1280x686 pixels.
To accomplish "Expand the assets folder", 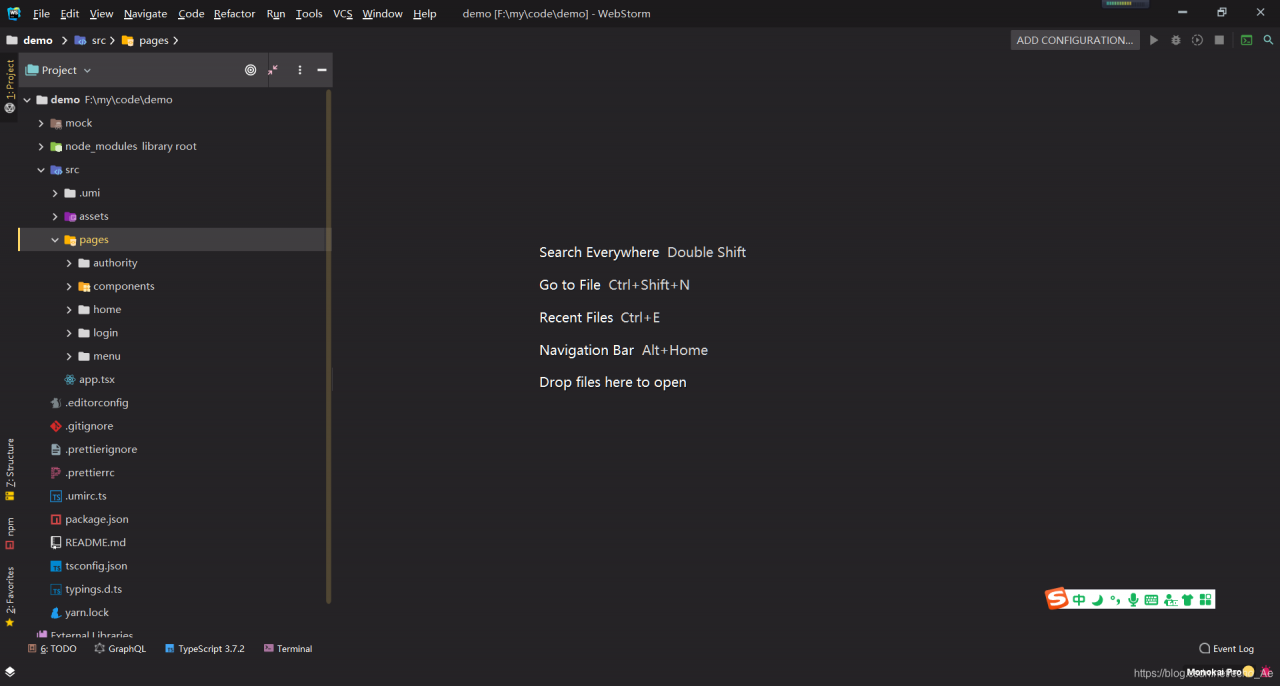I will coord(55,216).
